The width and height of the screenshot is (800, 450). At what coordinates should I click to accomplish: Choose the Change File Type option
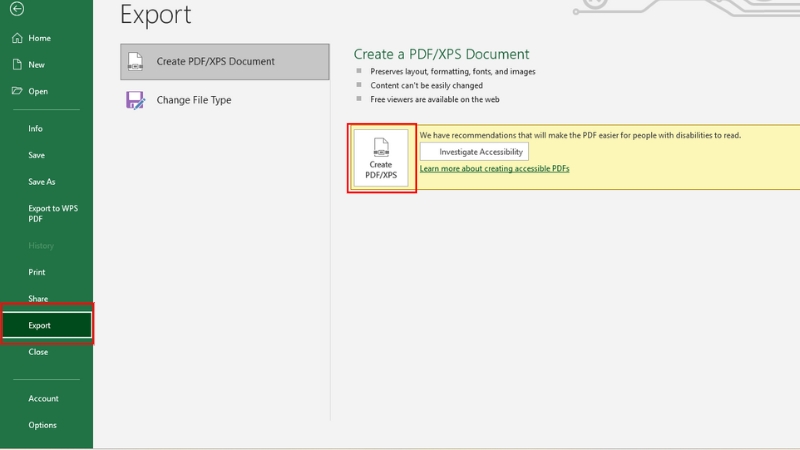[193, 100]
